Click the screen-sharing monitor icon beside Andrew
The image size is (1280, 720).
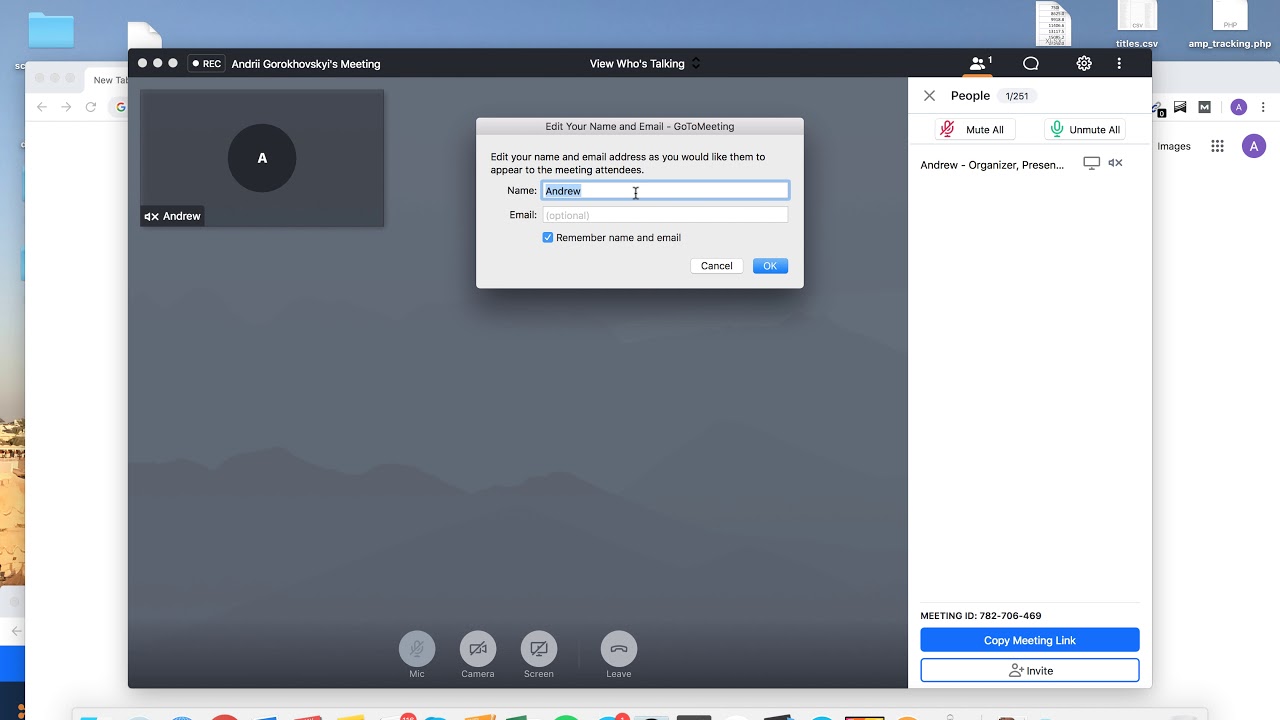(x=1092, y=163)
